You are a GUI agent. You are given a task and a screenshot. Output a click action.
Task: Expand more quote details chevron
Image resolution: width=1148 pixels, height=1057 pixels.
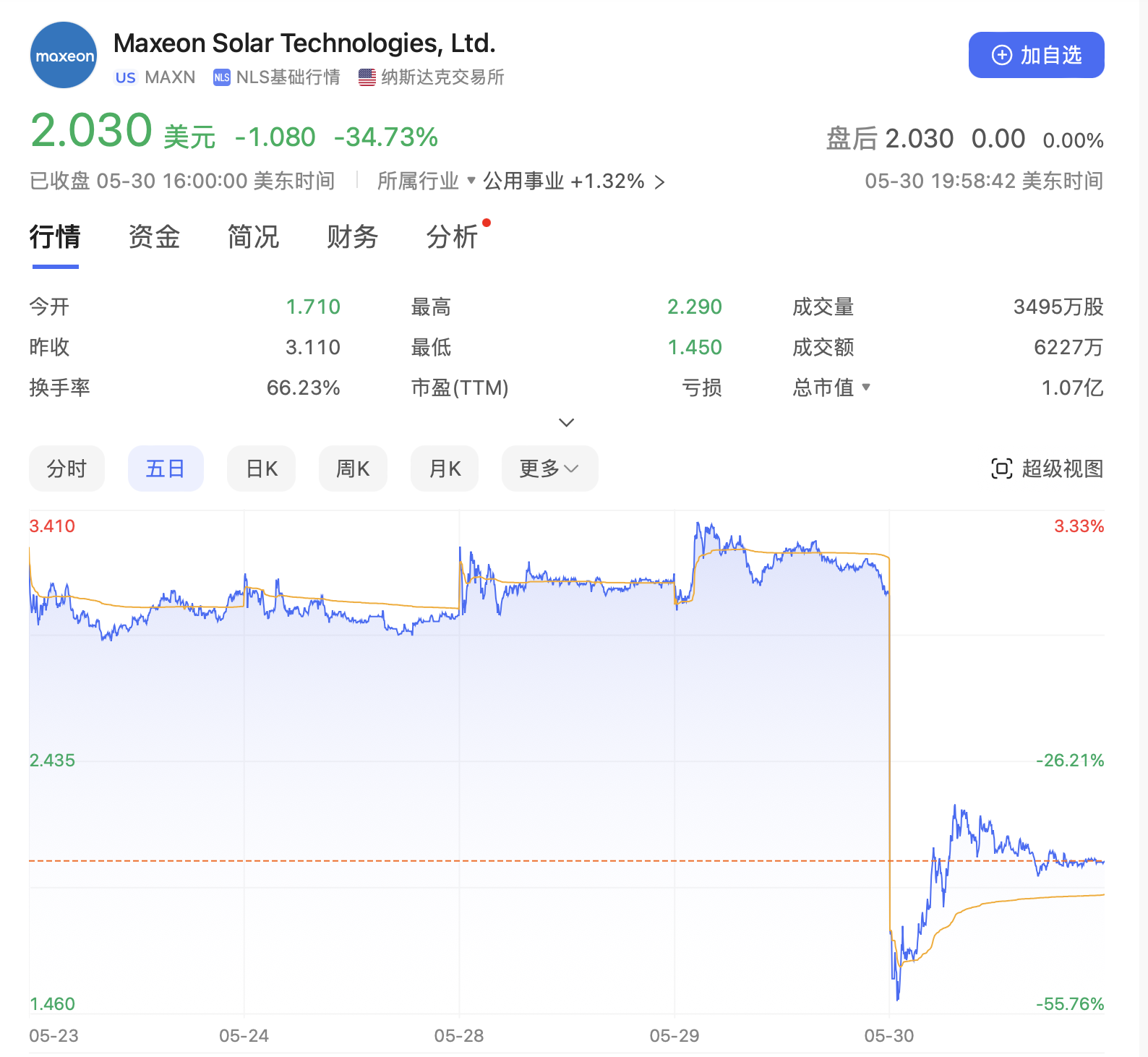[567, 422]
